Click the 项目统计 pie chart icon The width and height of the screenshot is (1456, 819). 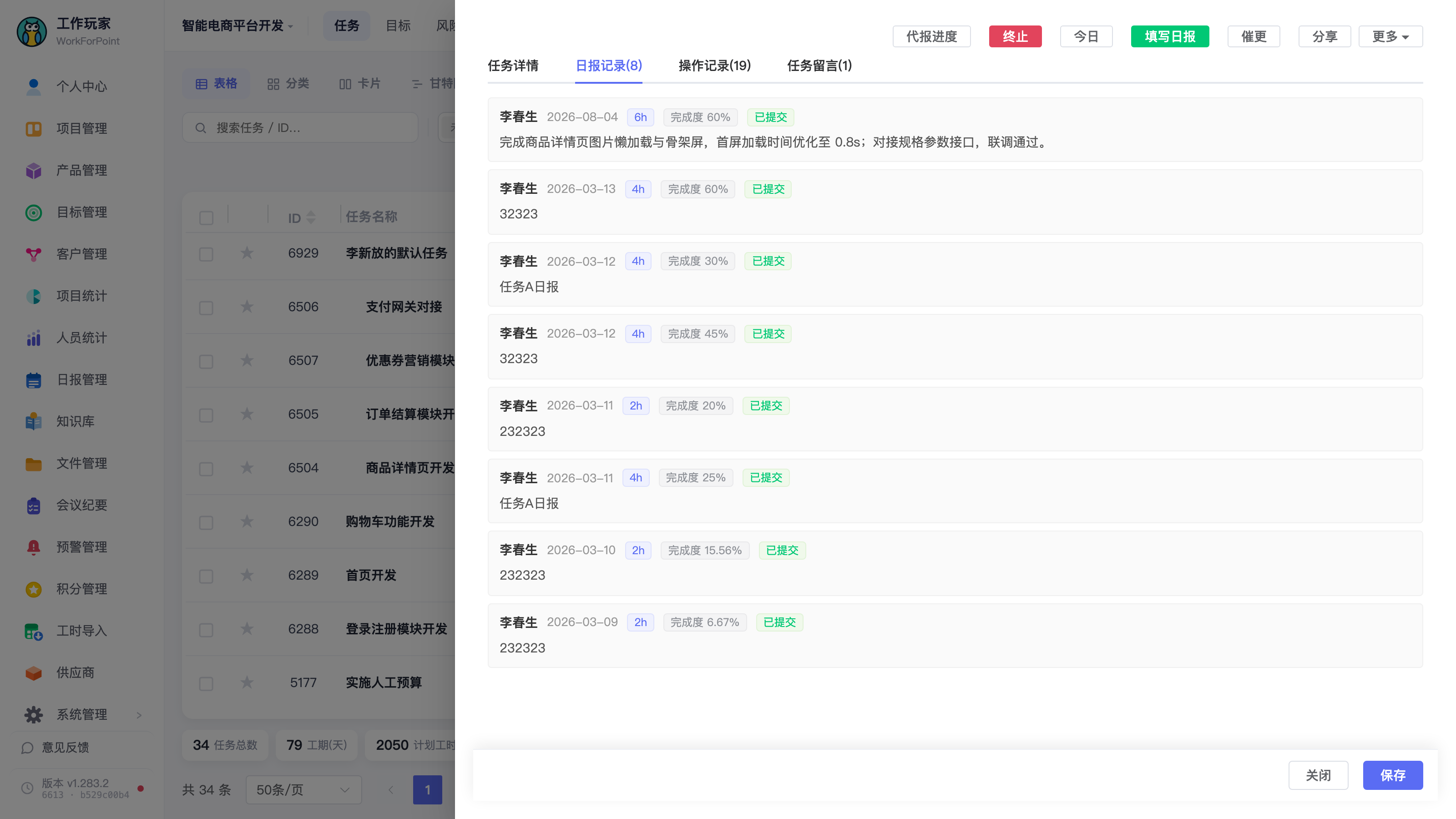33,296
